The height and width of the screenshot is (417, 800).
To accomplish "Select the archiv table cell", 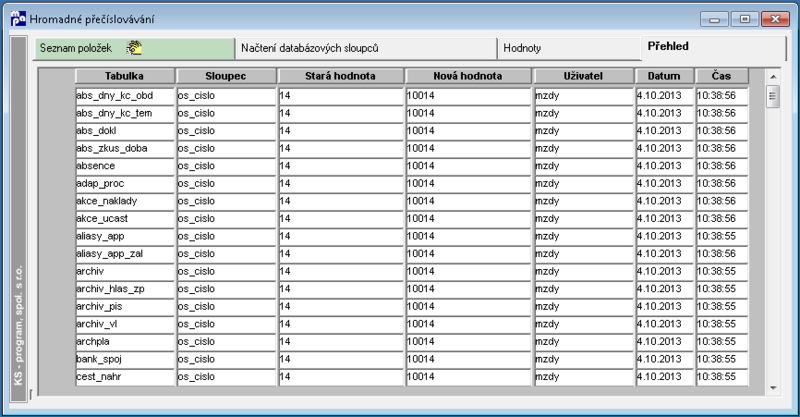I will pos(125,272).
